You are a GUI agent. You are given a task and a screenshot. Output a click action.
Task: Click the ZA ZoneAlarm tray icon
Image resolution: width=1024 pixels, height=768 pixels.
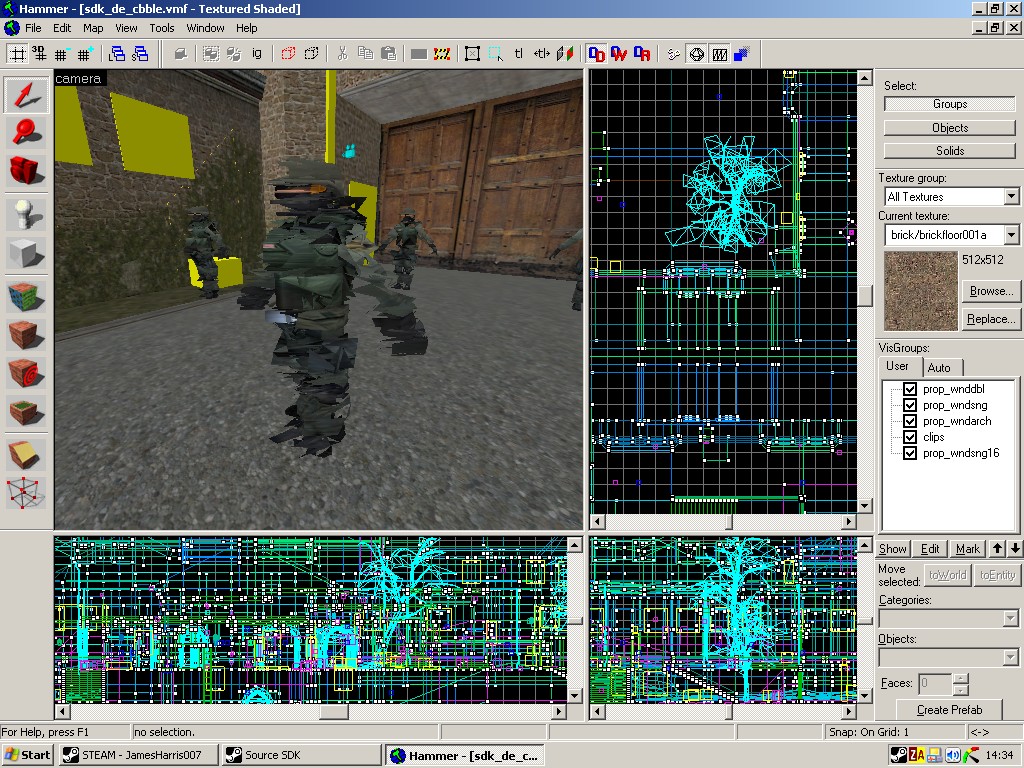point(917,756)
